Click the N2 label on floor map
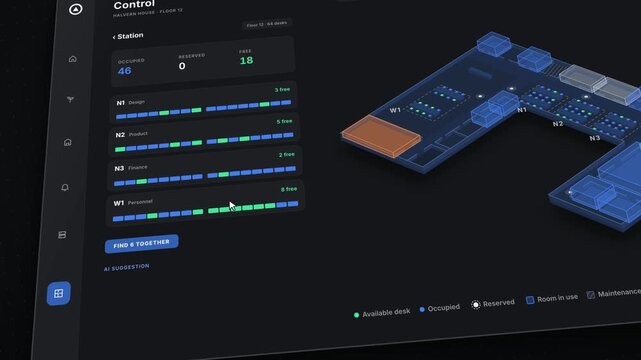This screenshot has height=360, width=641. [x=558, y=124]
